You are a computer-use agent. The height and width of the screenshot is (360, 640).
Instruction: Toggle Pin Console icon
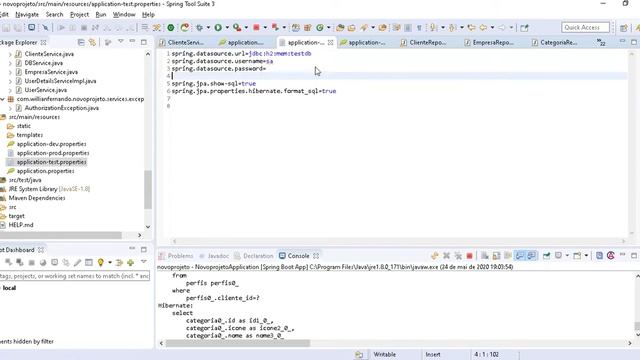tap(546, 256)
